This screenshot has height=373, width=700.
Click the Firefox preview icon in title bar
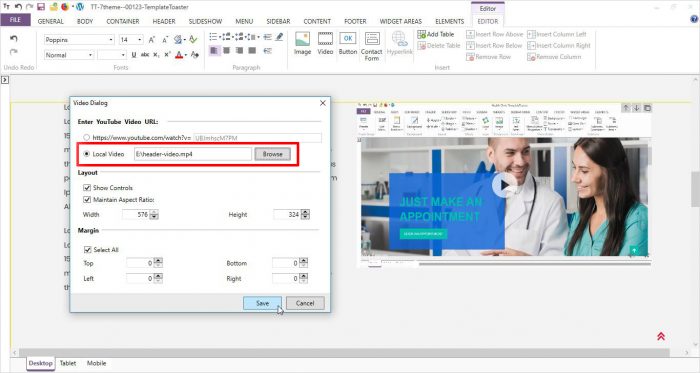65,7
